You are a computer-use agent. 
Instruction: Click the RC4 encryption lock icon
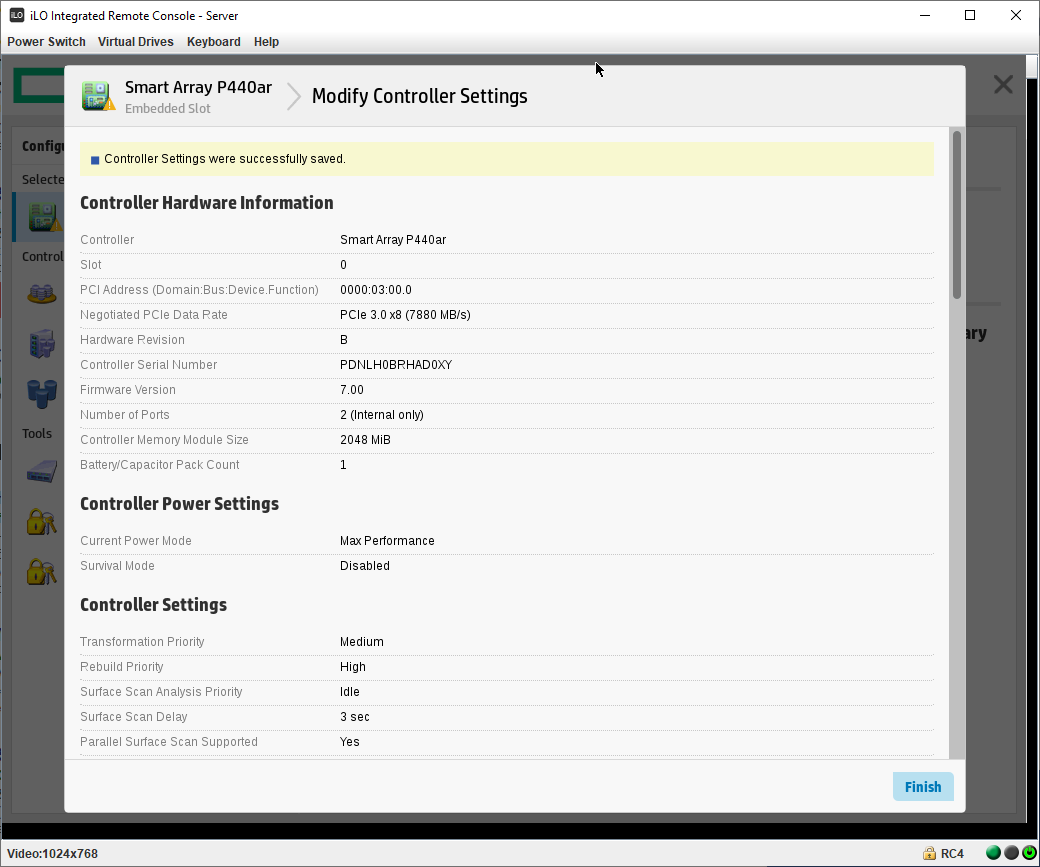click(x=929, y=853)
